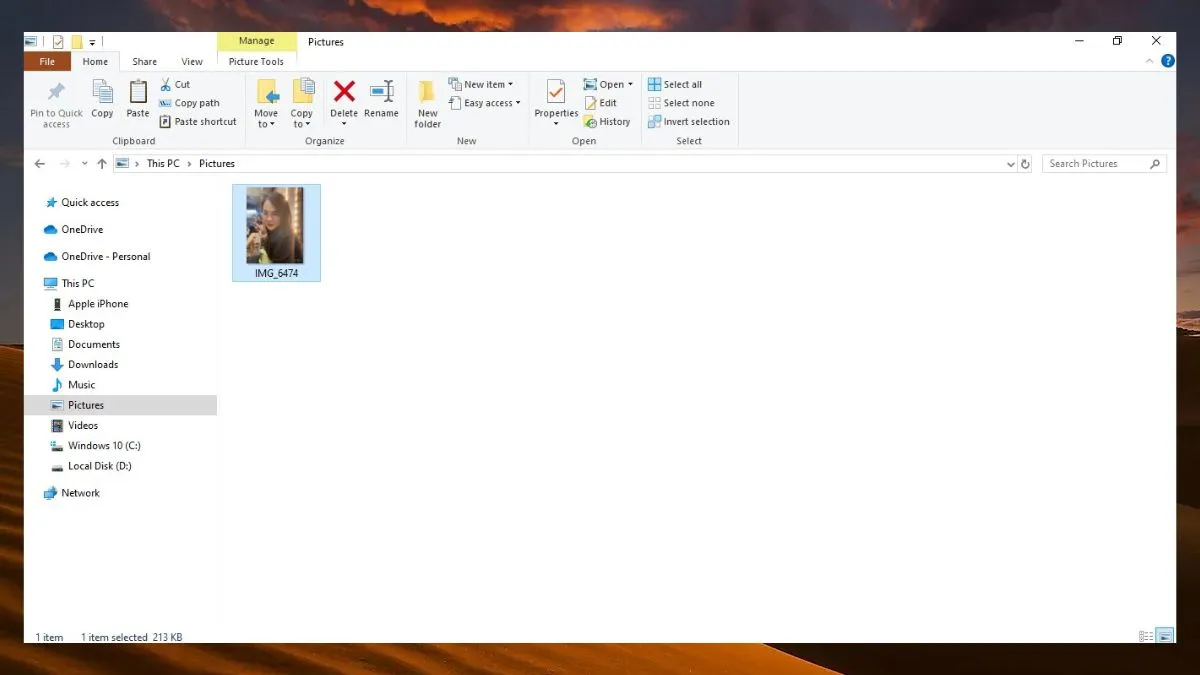Viewport: 1200px width, 675px height.
Task: Click the Rename icon in ribbon
Action: click(381, 93)
